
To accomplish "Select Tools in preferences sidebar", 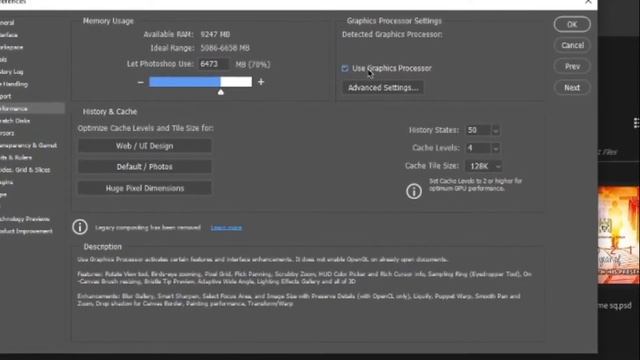I will [4, 60].
